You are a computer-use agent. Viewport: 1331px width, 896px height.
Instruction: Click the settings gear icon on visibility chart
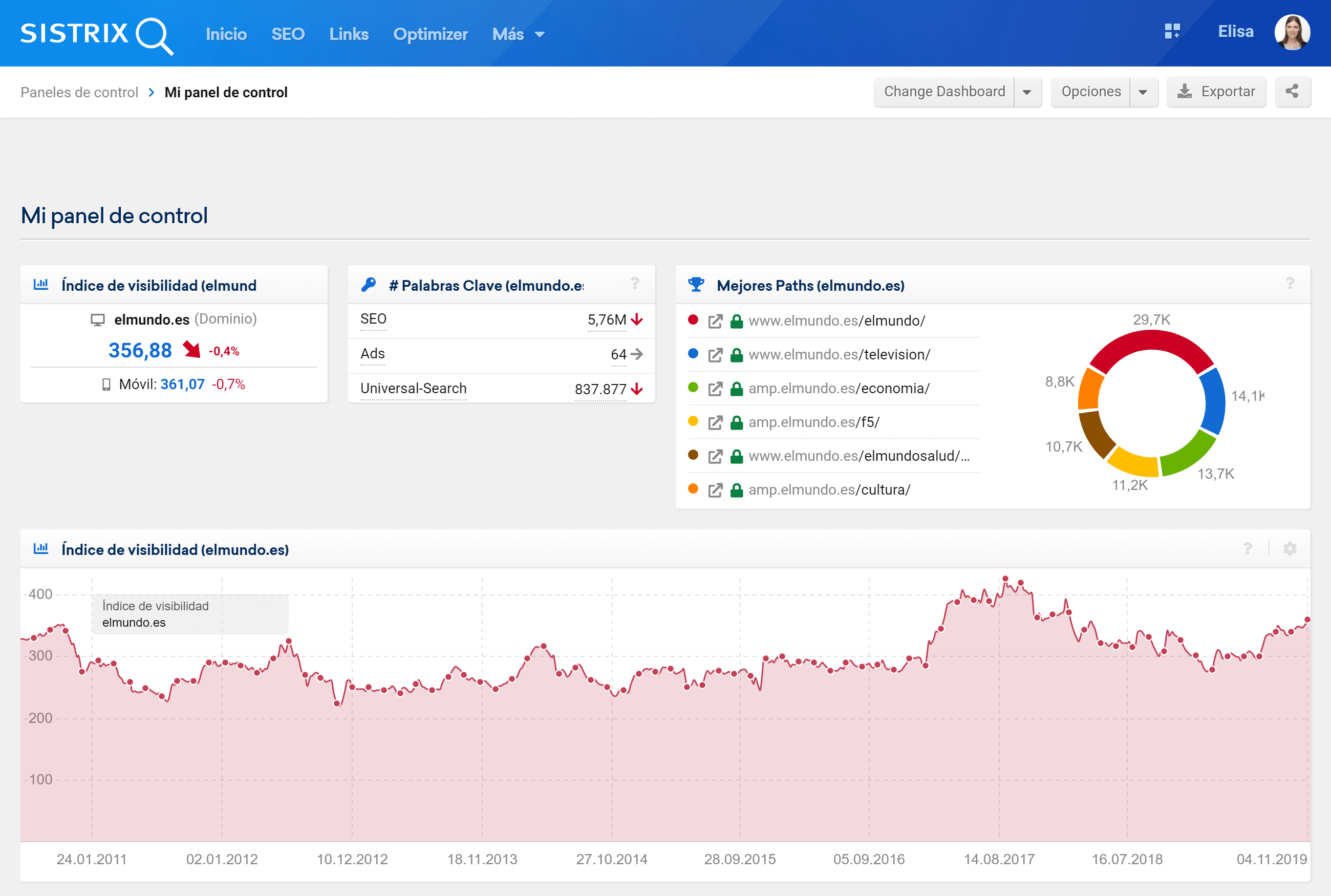tap(1290, 549)
